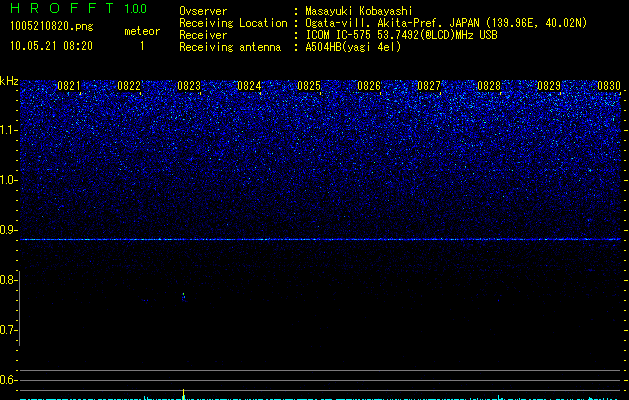Click the 0.7 frequency axis label

click(x=8, y=330)
